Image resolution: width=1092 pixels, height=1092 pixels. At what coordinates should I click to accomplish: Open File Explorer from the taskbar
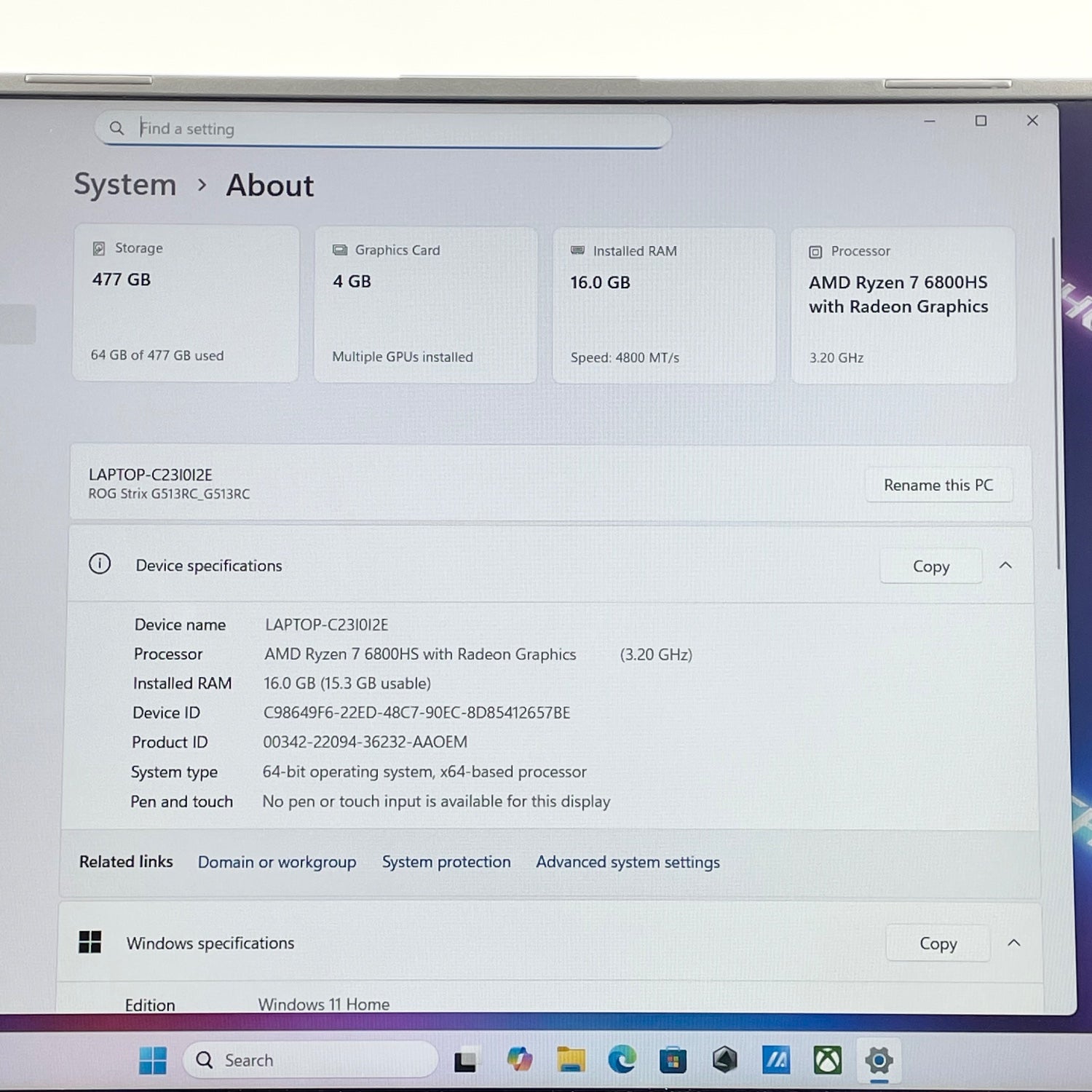pos(571,1060)
